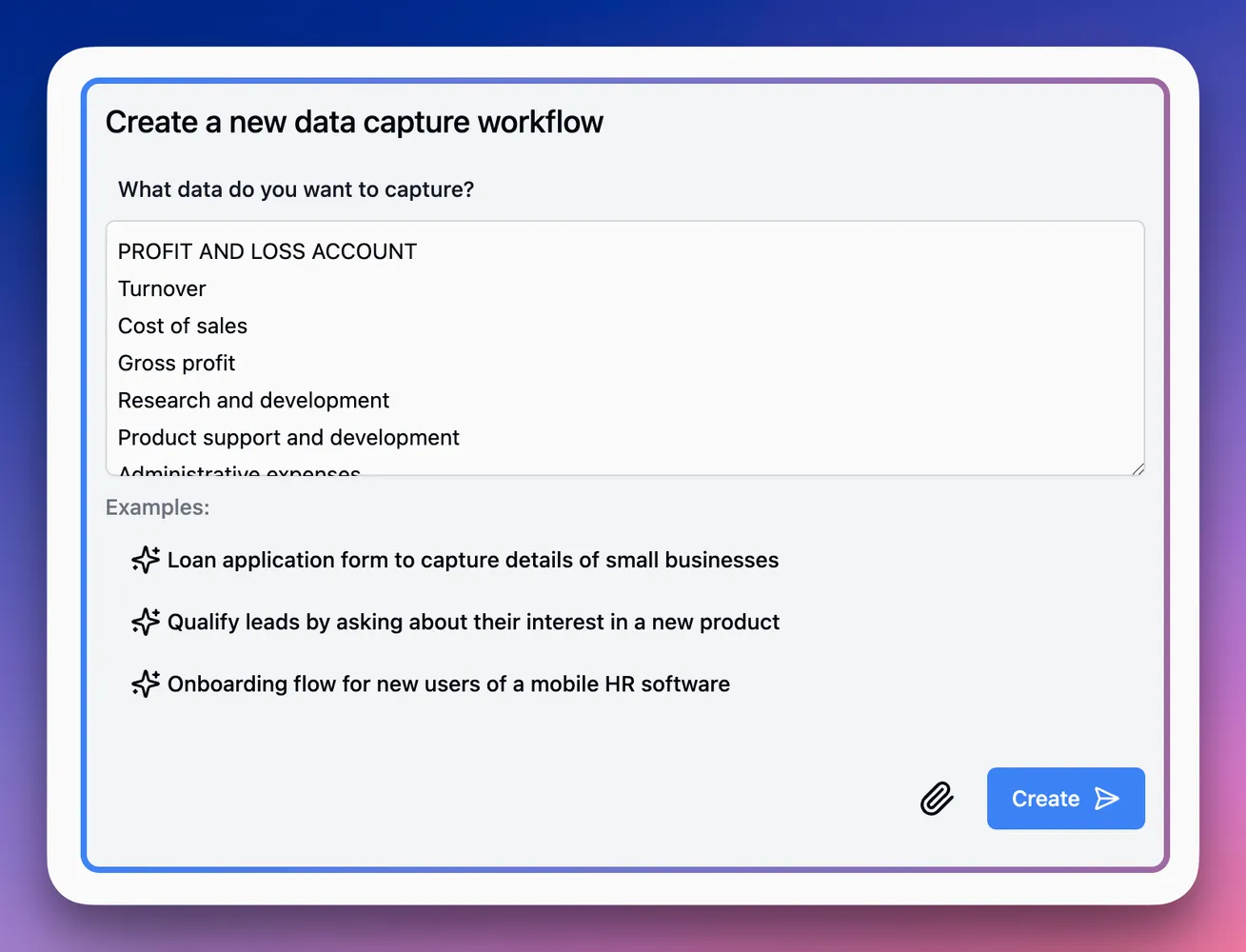
Task: Click the PROFIT AND LOSS ACCOUNT heading line
Action: pos(267,250)
